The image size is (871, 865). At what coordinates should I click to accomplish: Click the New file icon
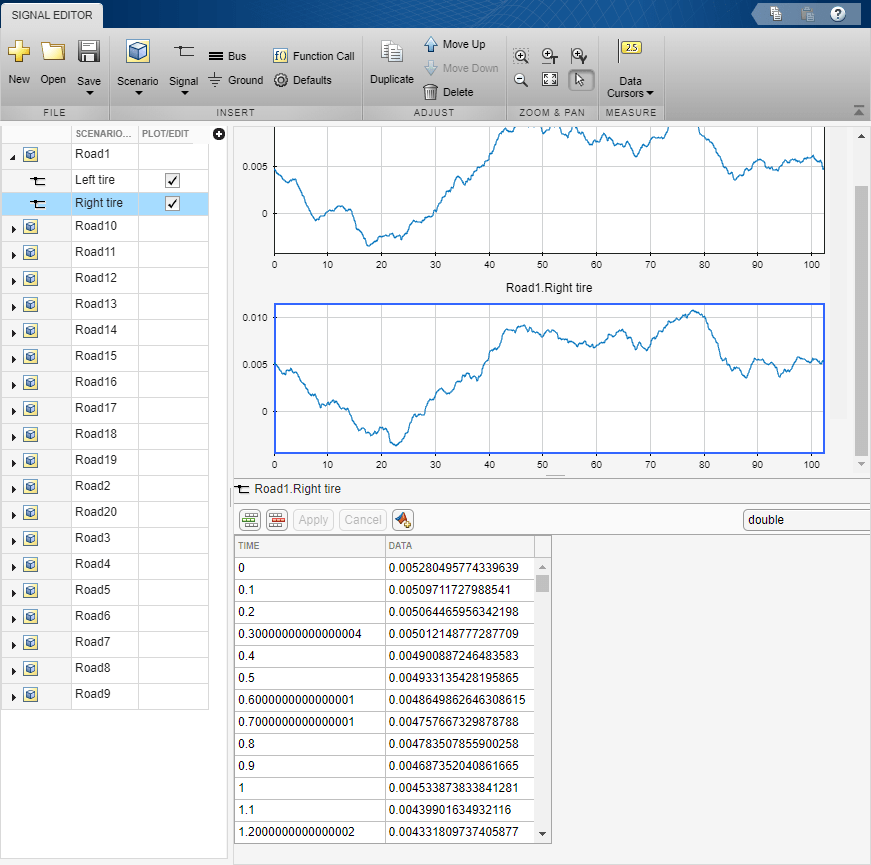[19, 52]
